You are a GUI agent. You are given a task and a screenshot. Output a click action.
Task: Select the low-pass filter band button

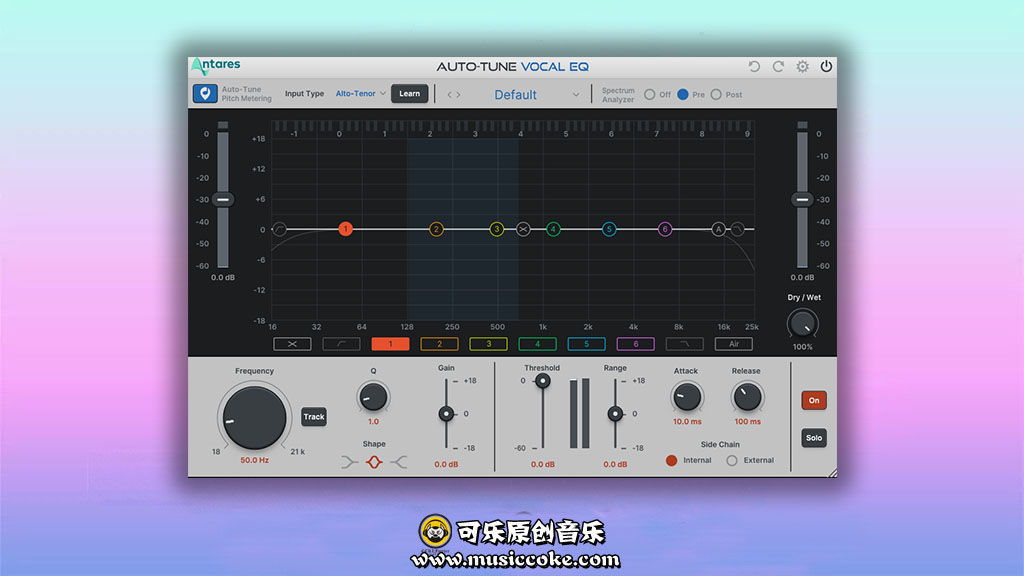point(684,344)
